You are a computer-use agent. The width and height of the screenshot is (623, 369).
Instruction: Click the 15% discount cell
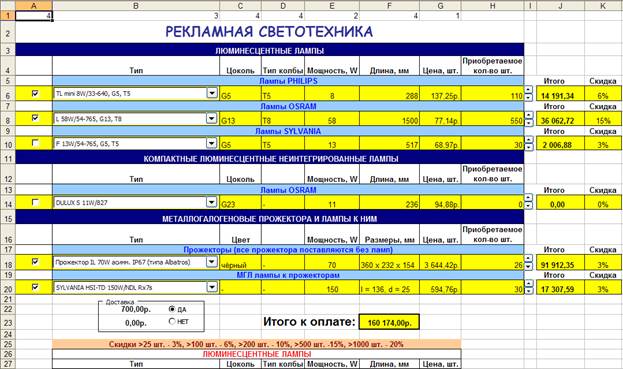pos(603,119)
